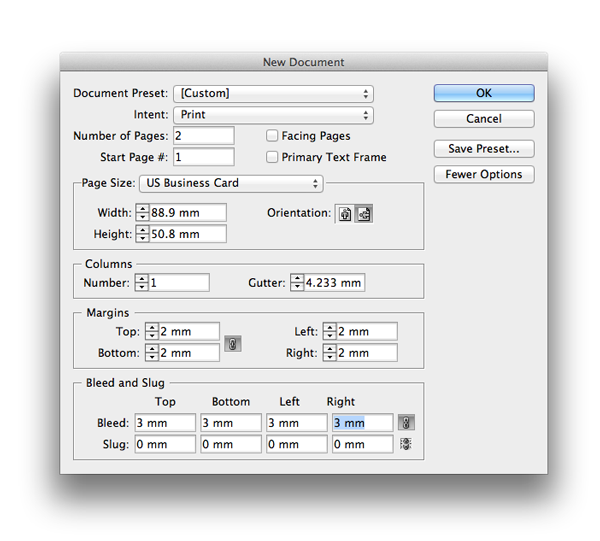This screenshot has height=541, width=600.
Task: Click the OK button
Action: tap(484, 93)
